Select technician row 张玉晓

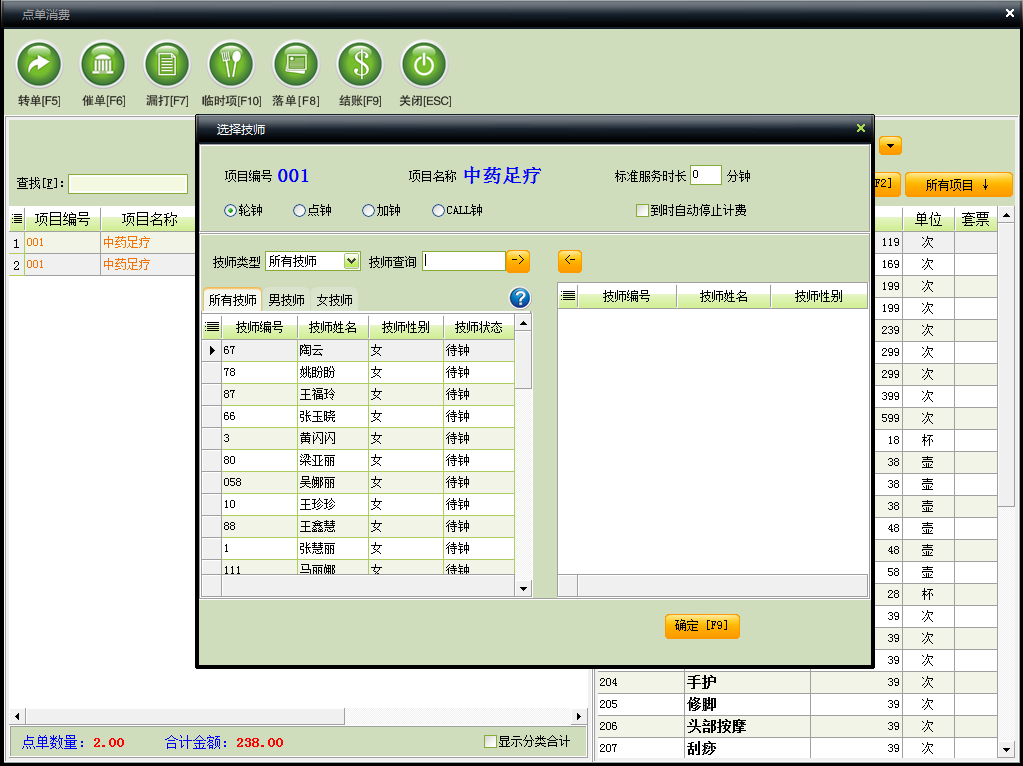(x=358, y=416)
